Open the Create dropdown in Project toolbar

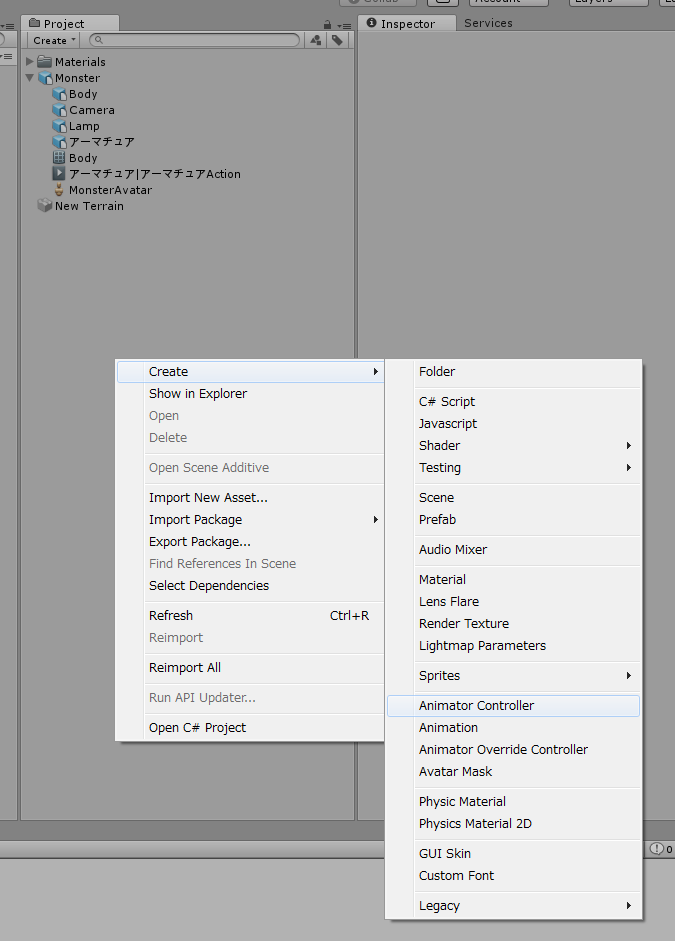coord(55,40)
